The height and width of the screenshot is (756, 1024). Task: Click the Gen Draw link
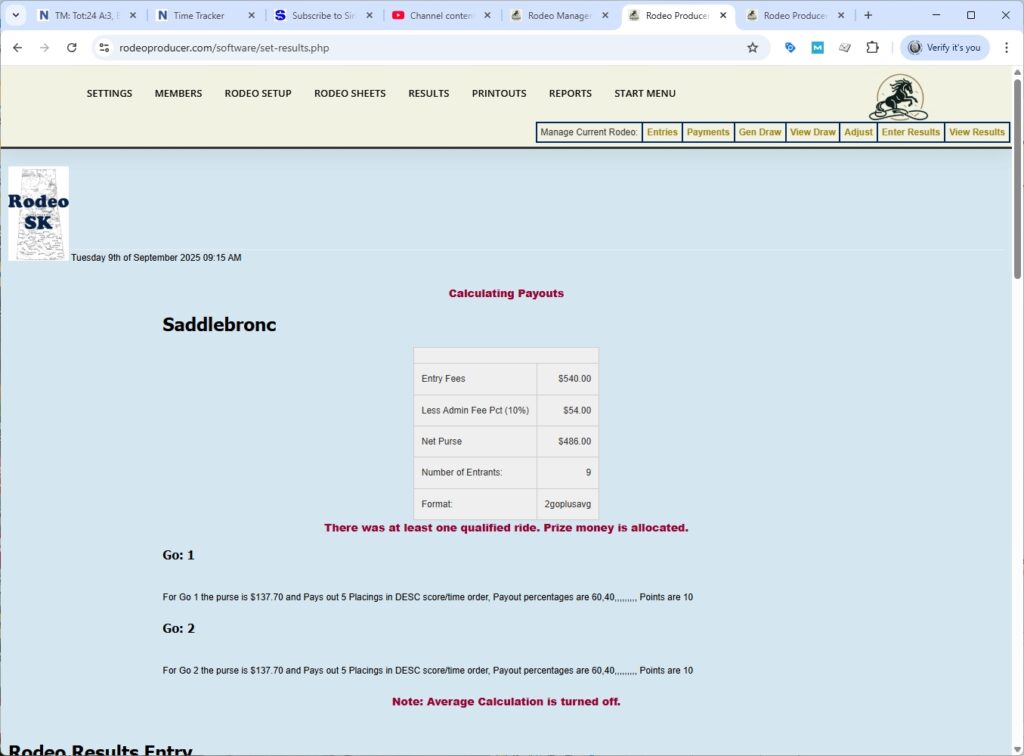point(760,132)
